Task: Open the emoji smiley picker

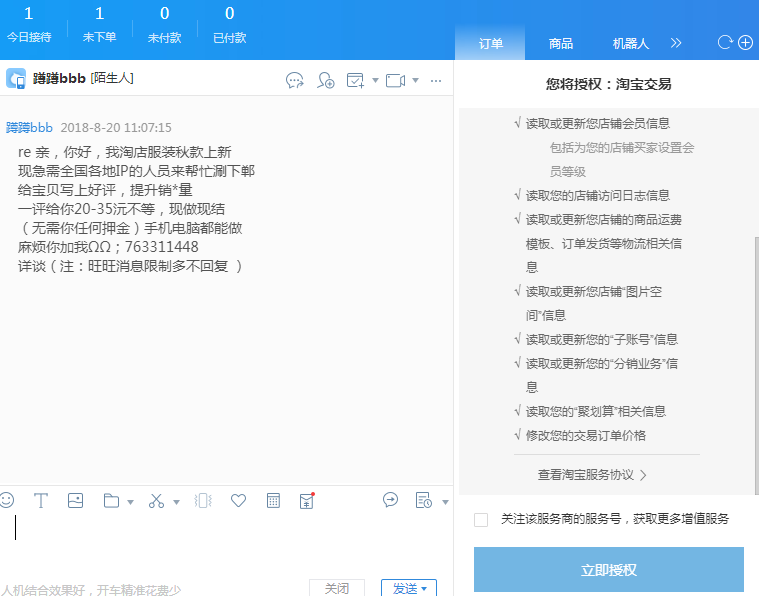Action: (7, 500)
